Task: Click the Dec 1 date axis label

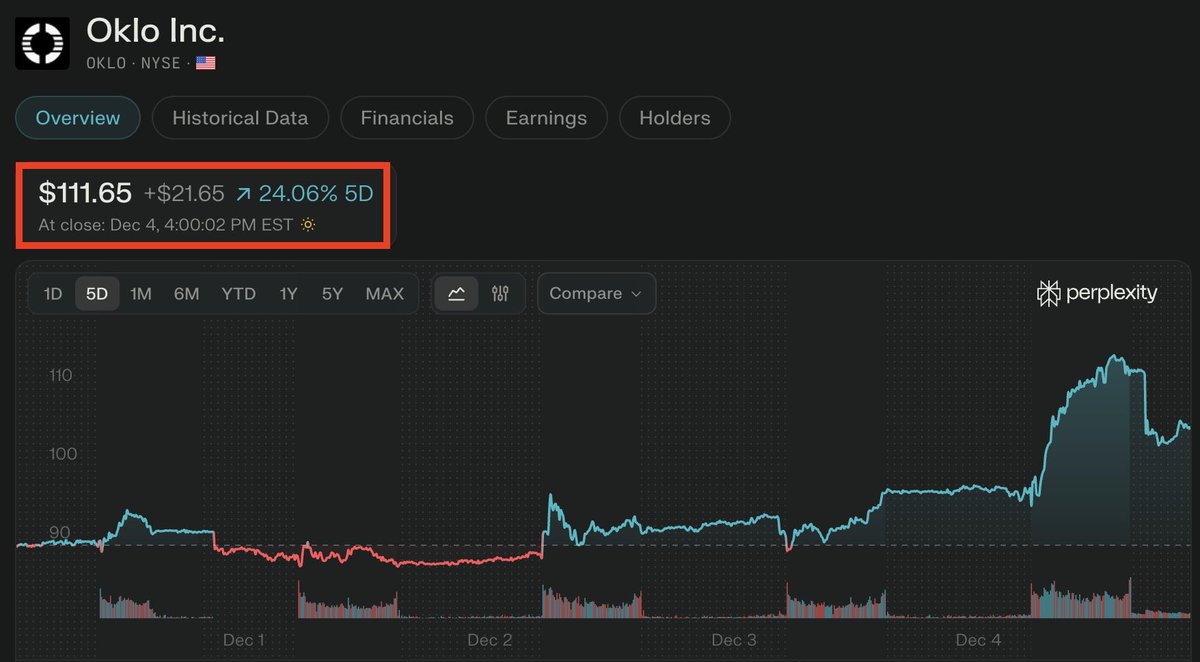Action: click(x=244, y=640)
